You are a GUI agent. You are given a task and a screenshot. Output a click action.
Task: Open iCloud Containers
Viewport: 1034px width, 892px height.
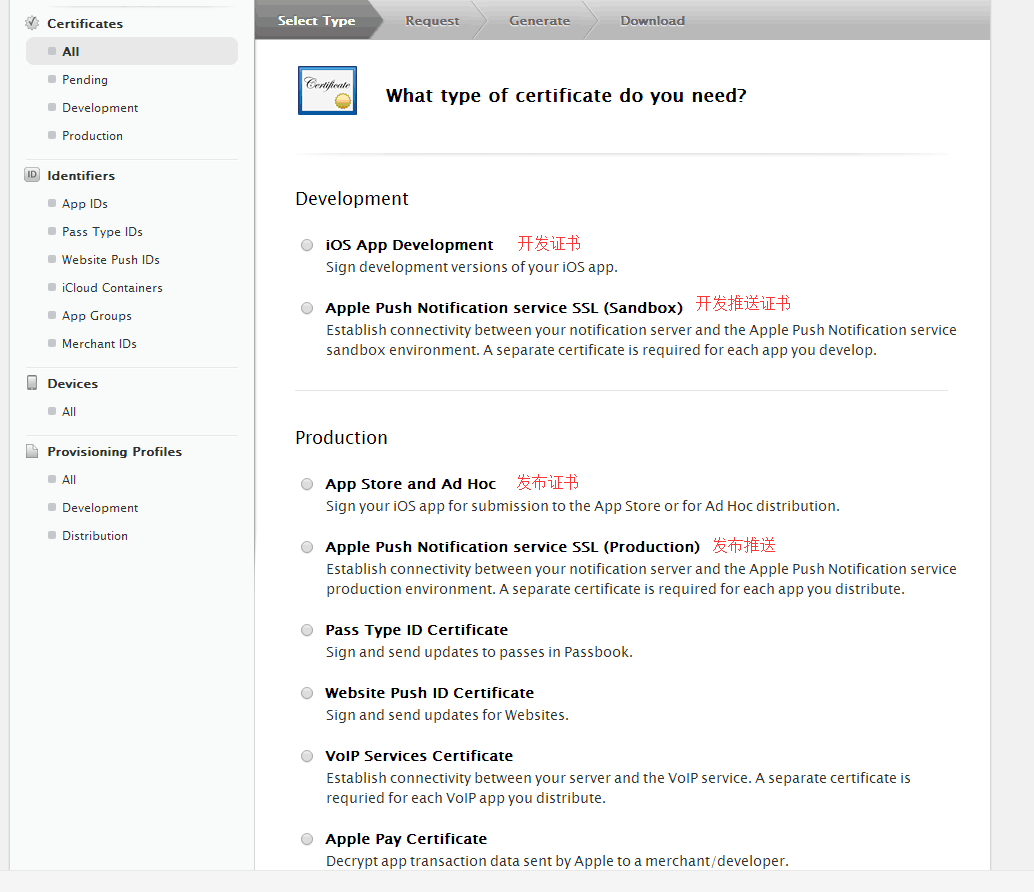pyautogui.click(x=112, y=287)
